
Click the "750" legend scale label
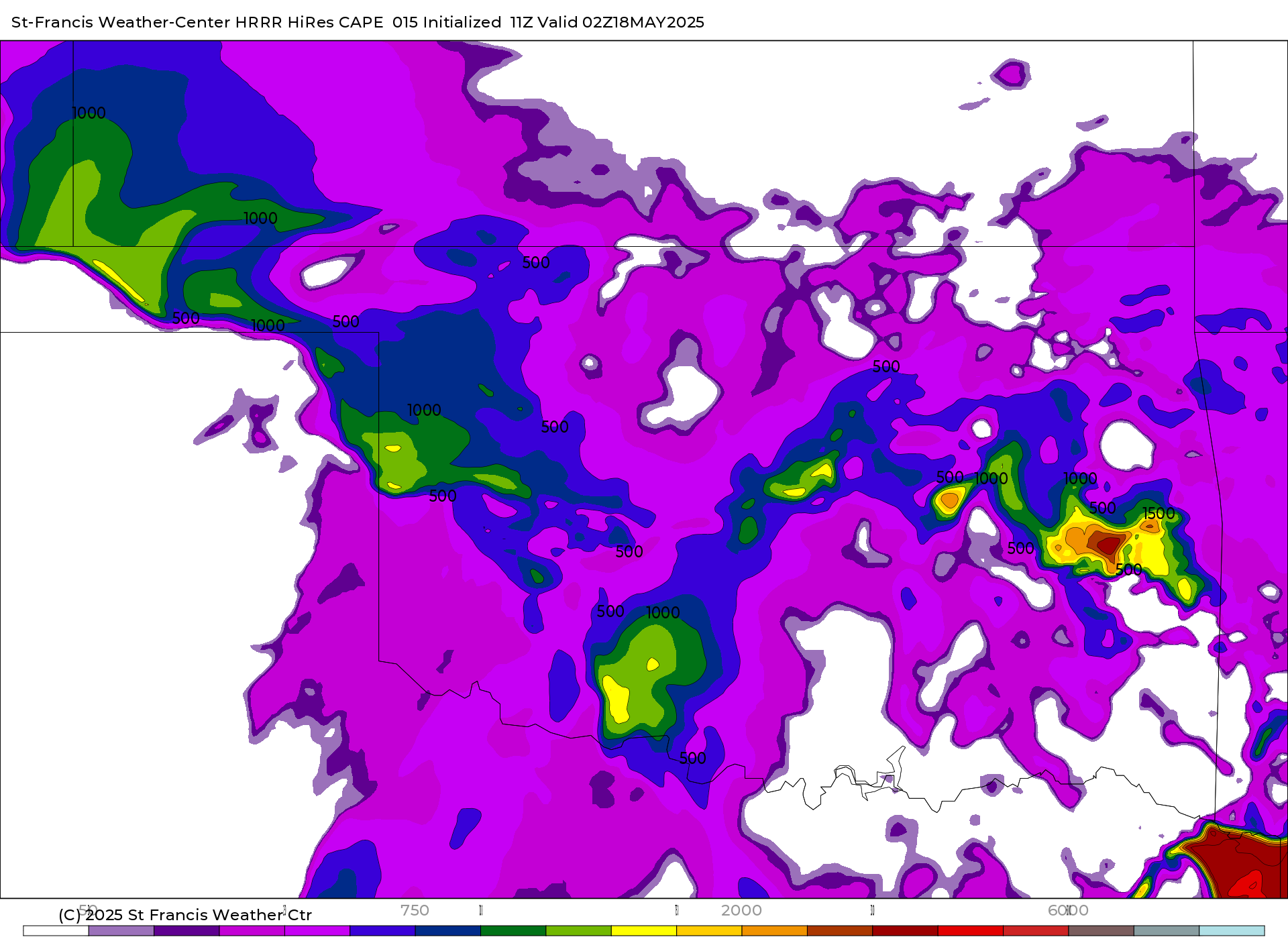(x=415, y=910)
